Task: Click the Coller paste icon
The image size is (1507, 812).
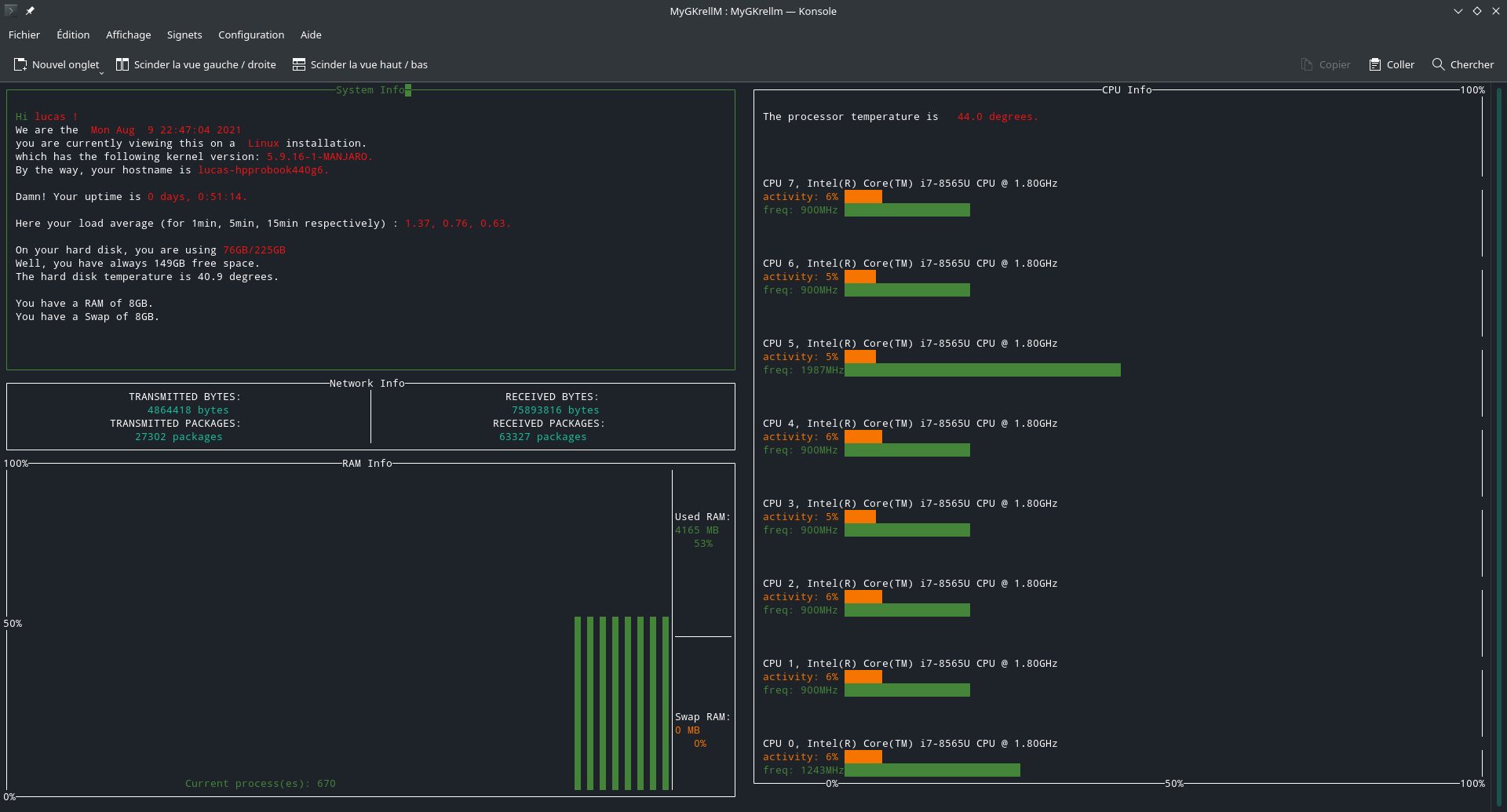Action: point(1374,64)
